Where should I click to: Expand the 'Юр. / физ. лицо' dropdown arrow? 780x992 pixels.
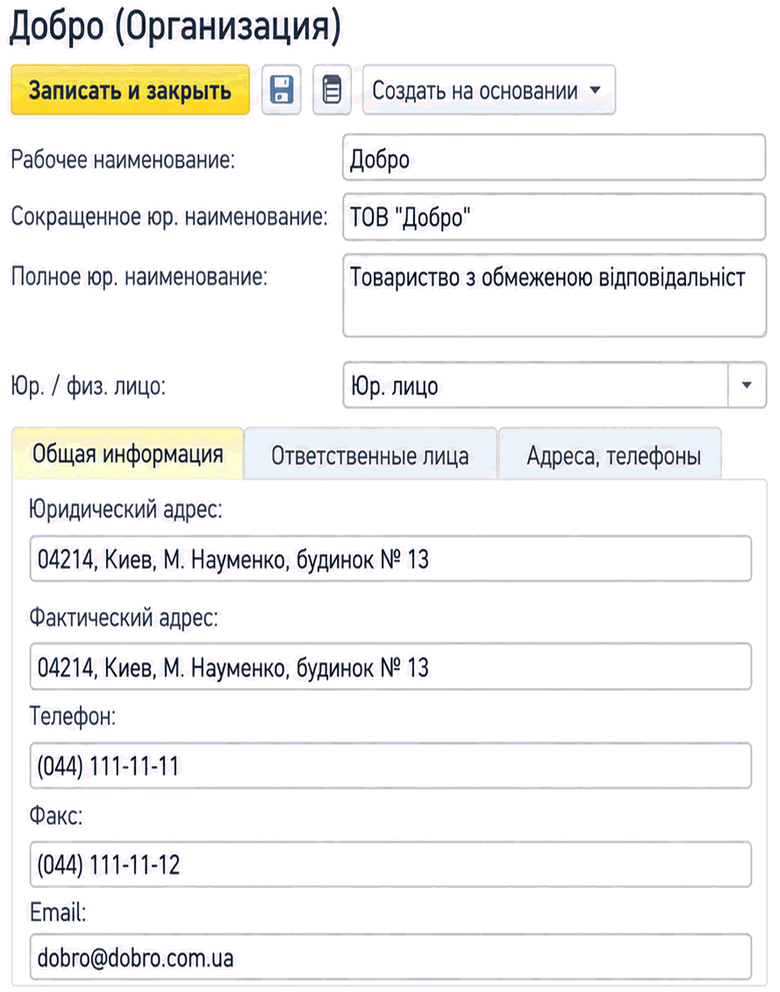747,385
